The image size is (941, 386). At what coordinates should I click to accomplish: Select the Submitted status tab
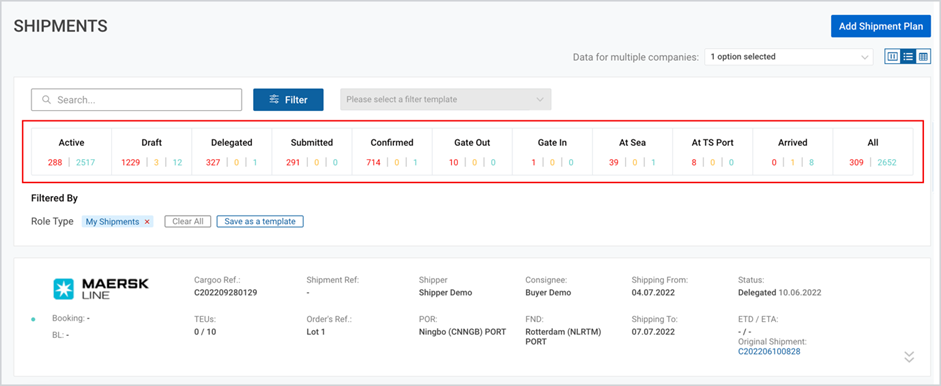click(312, 152)
